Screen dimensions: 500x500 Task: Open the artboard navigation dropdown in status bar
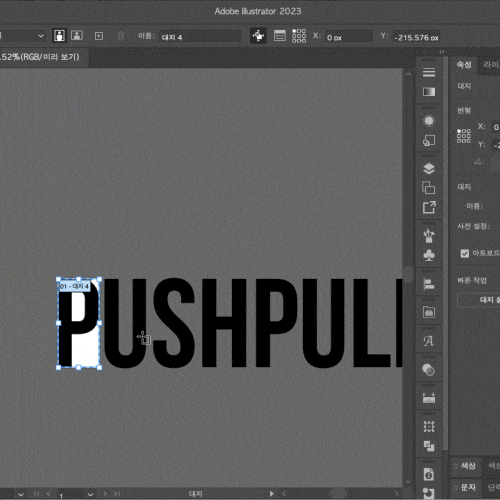pyautogui.click(x=90, y=494)
